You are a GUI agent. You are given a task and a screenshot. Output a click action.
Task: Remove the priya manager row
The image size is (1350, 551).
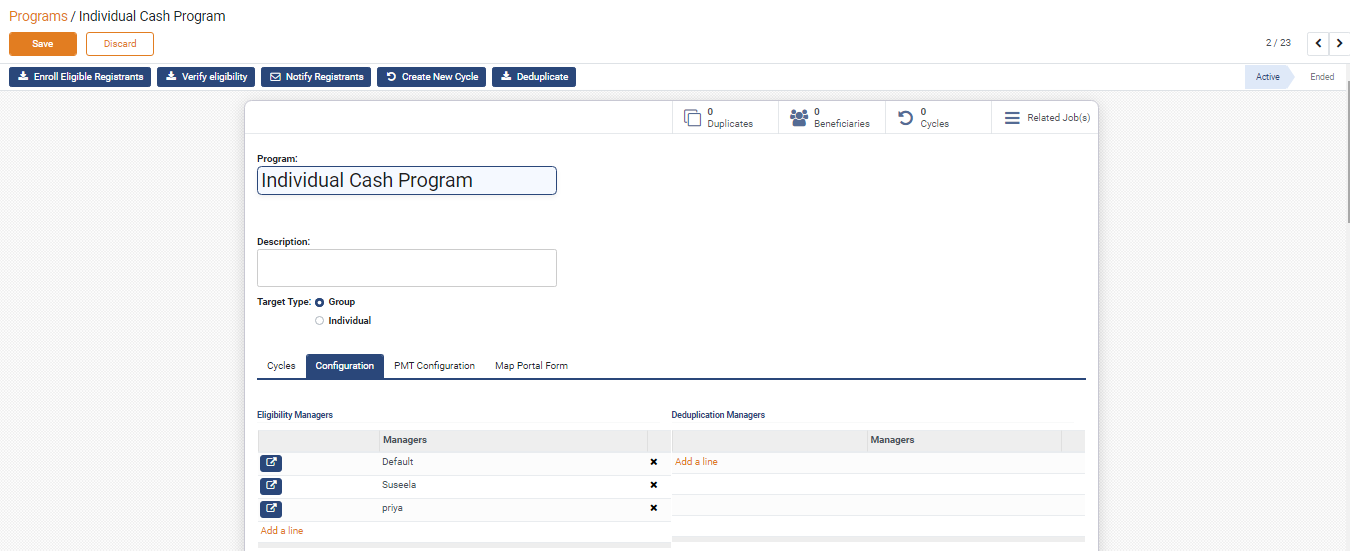[654, 508]
